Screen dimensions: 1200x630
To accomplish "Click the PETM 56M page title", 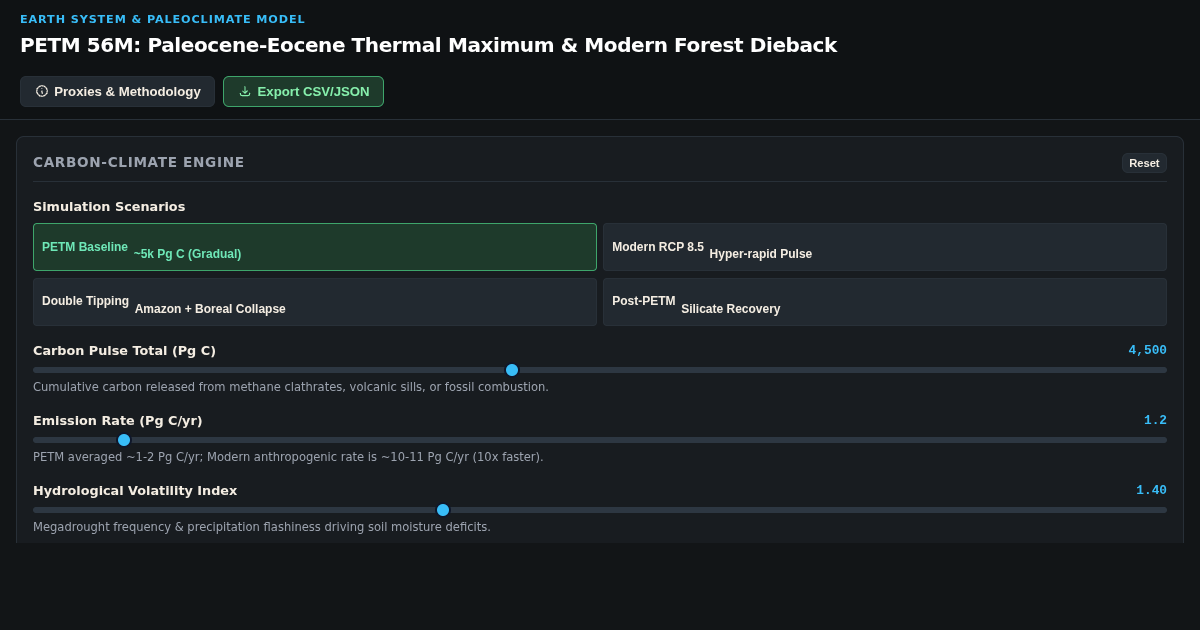I will (428, 45).
